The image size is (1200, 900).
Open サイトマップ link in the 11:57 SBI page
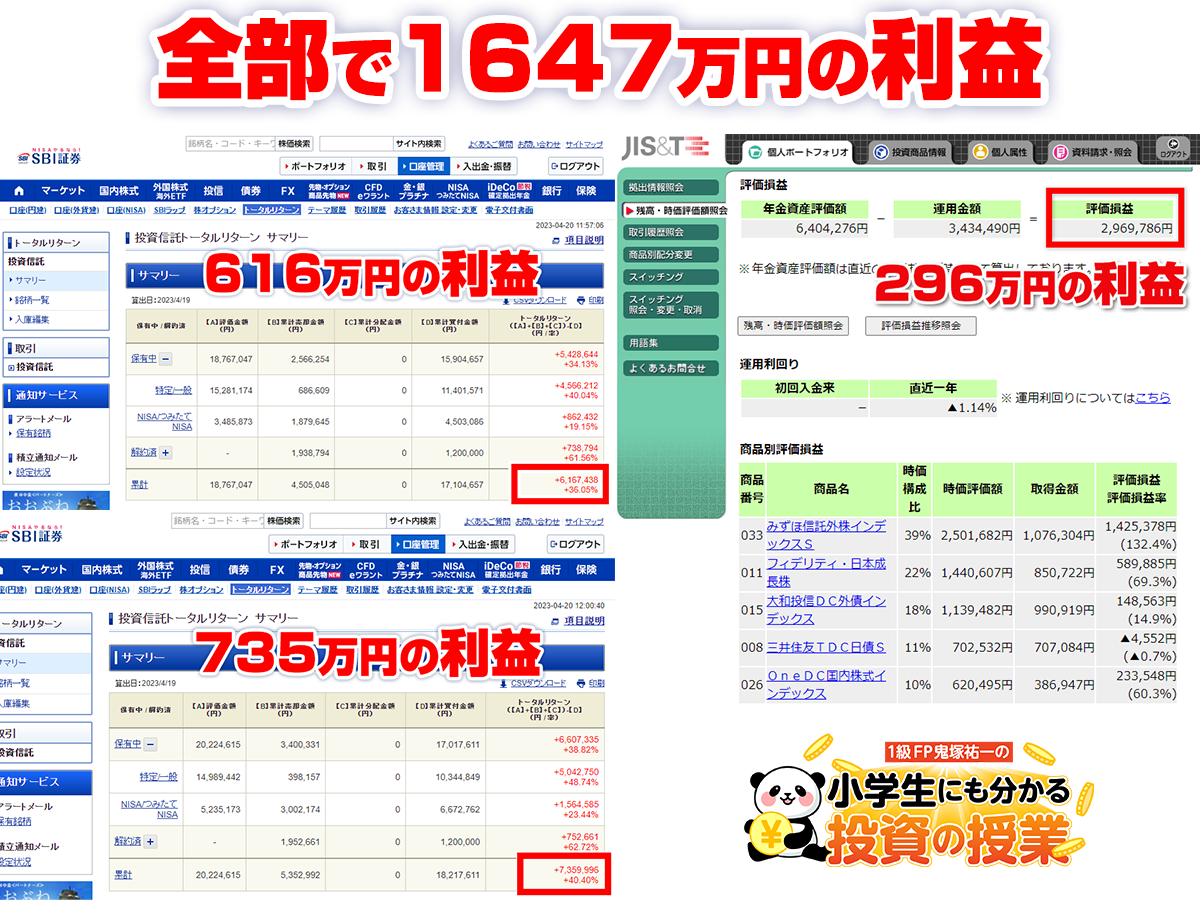pyautogui.click(x=584, y=144)
